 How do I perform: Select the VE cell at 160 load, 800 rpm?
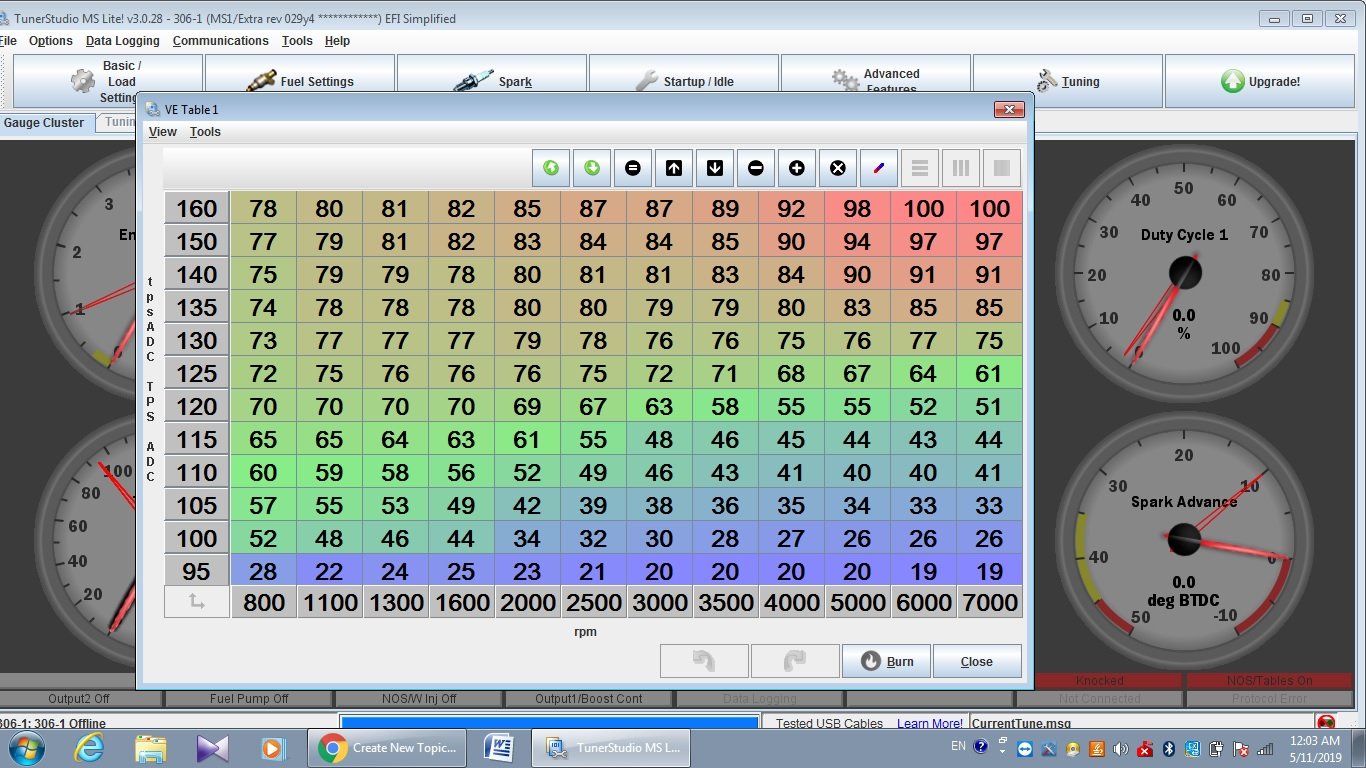click(263, 208)
